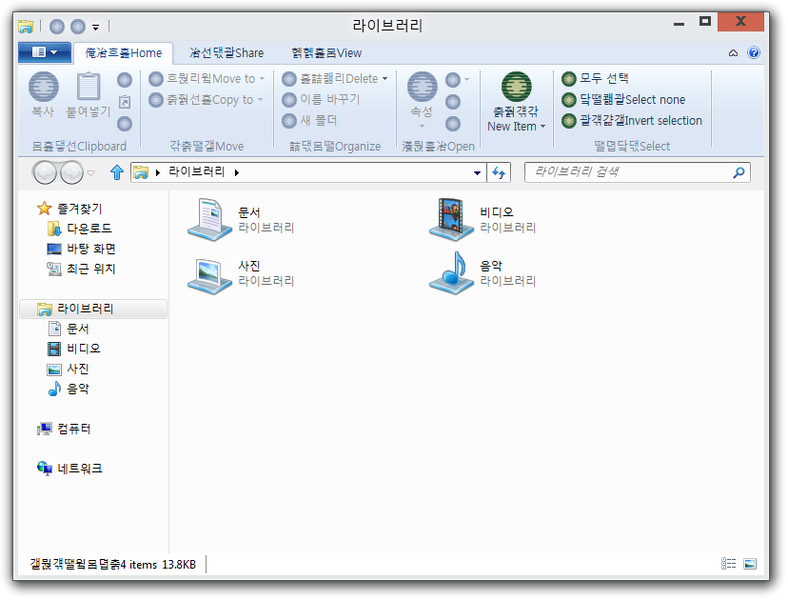This screenshot has height=600, width=788.
Task: Switch to details view in status bar
Action: (x=728, y=564)
